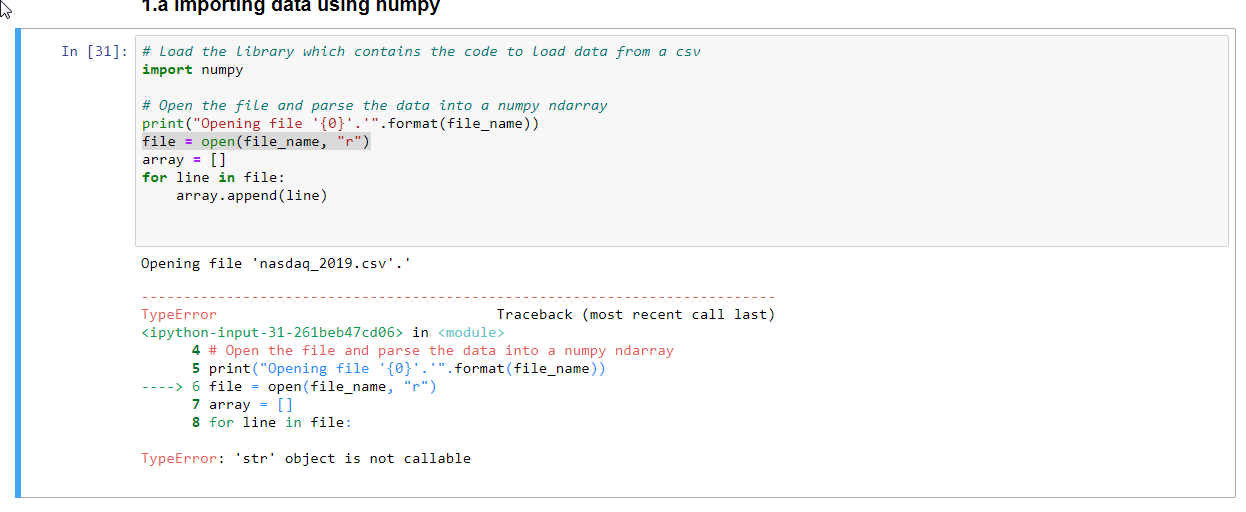Click the 'array.append(line)' code line
1246x512 pixels.
tap(251, 196)
